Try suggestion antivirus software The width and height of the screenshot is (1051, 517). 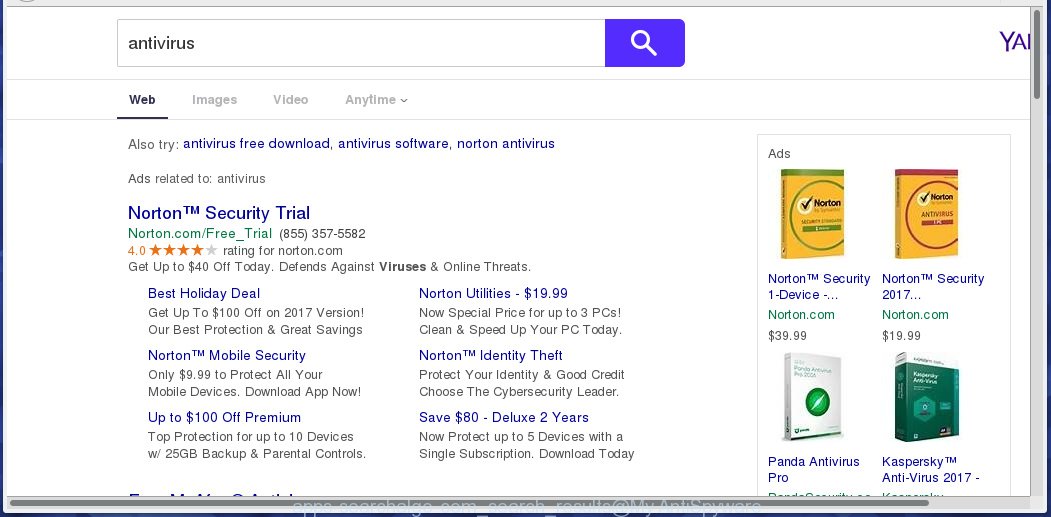[x=393, y=143]
